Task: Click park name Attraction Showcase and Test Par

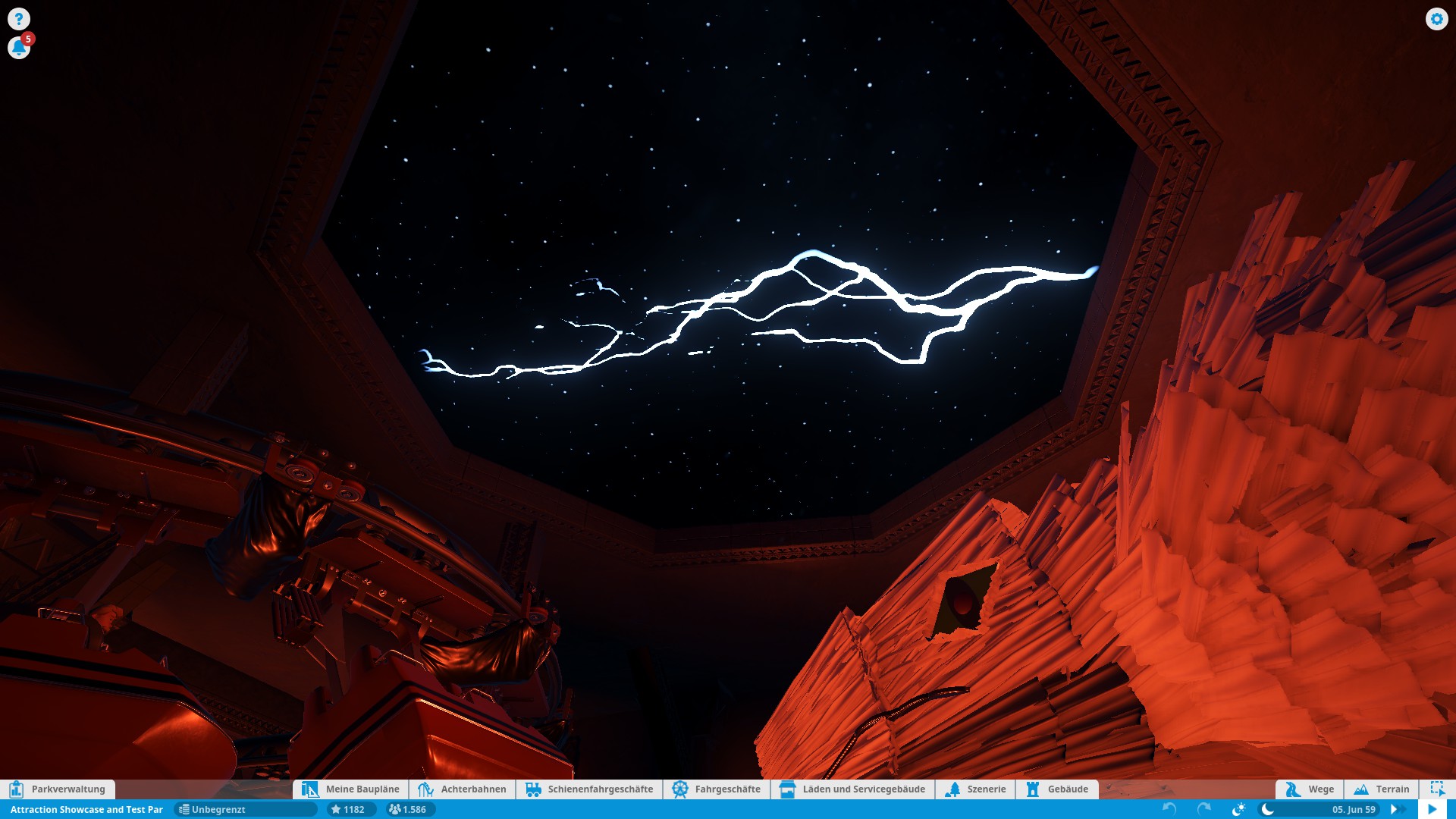Action: [86, 809]
